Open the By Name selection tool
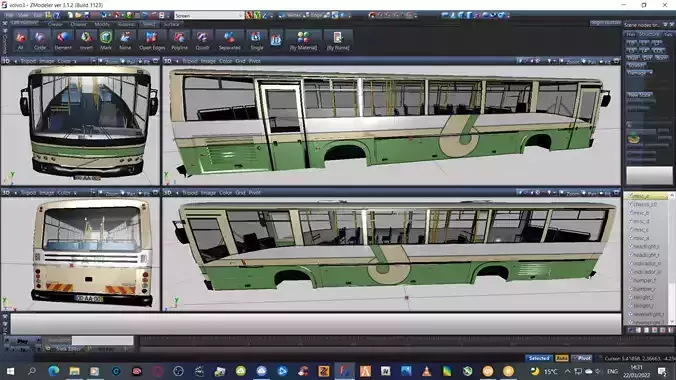The height and width of the screenshot is (380, 676). tap(338, 41)
